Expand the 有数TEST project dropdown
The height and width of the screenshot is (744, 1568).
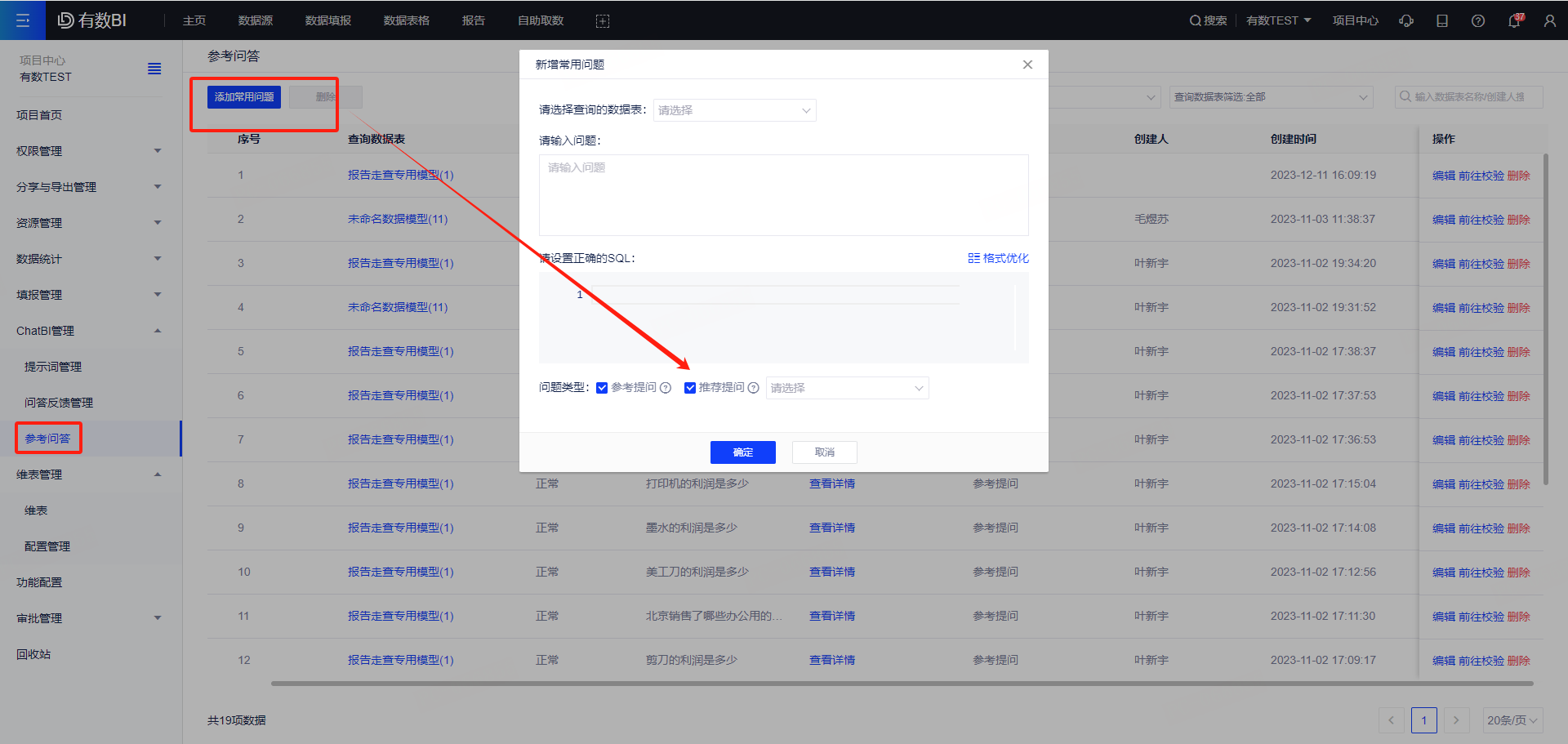coord(1278,20)
